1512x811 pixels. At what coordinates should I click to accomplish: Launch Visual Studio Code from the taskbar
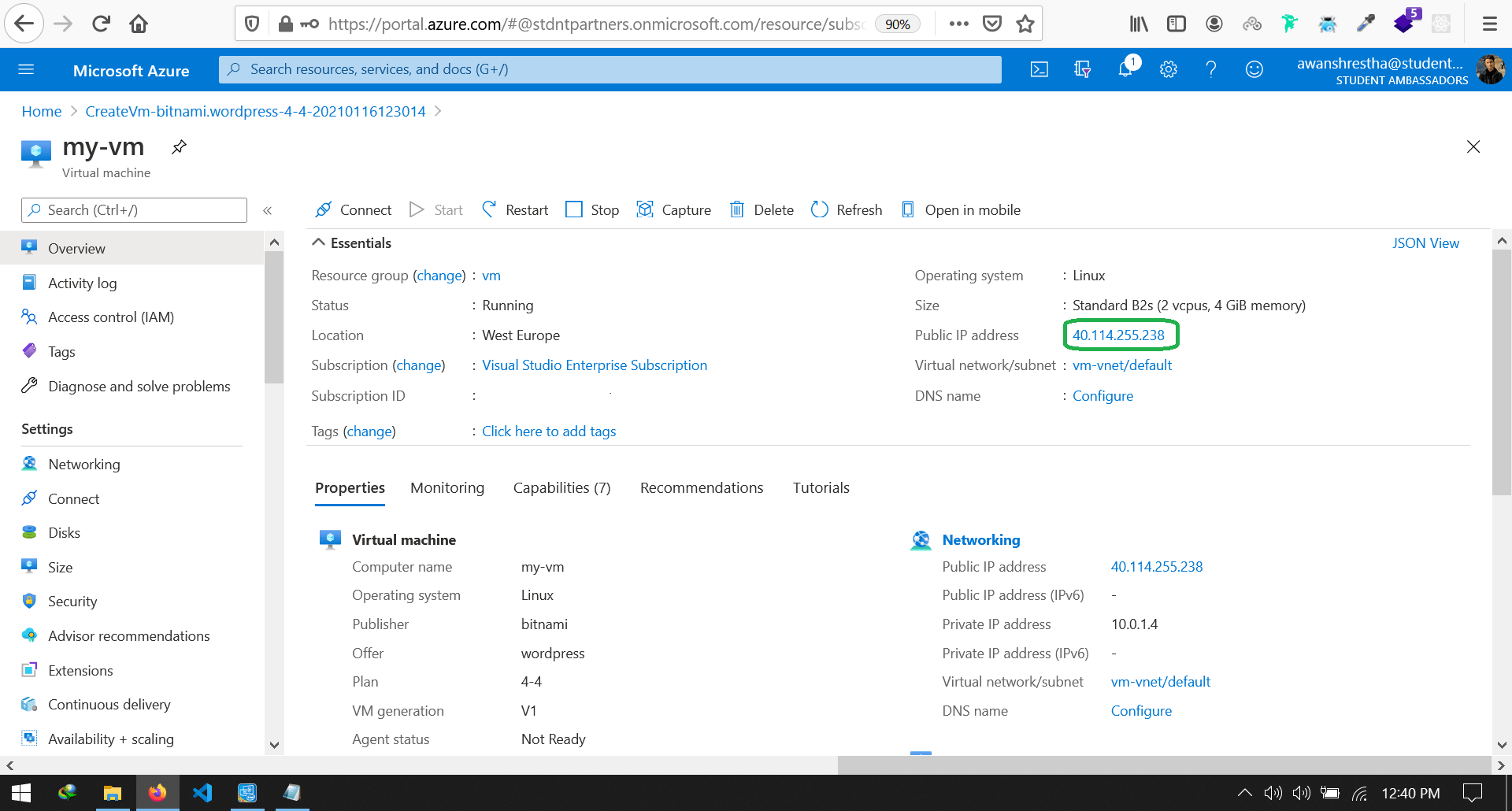click(x=203, y=792)
